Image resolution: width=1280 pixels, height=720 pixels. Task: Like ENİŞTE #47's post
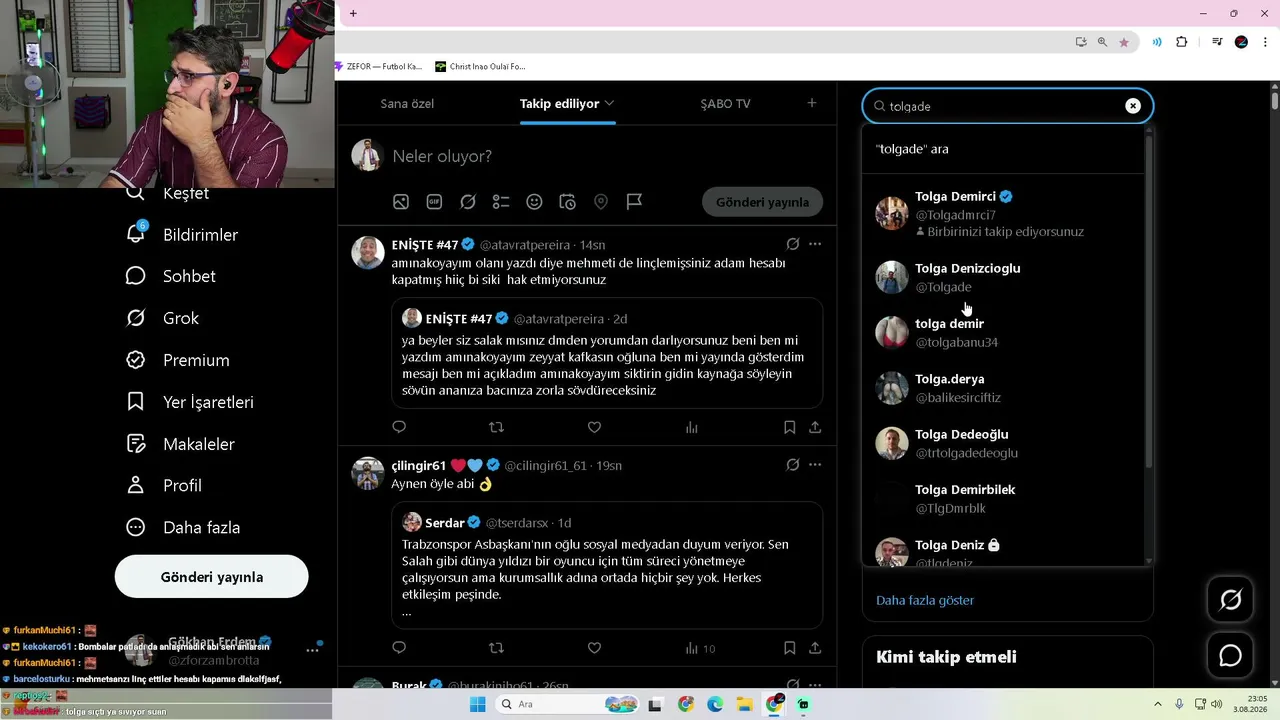tap(594, 427)
